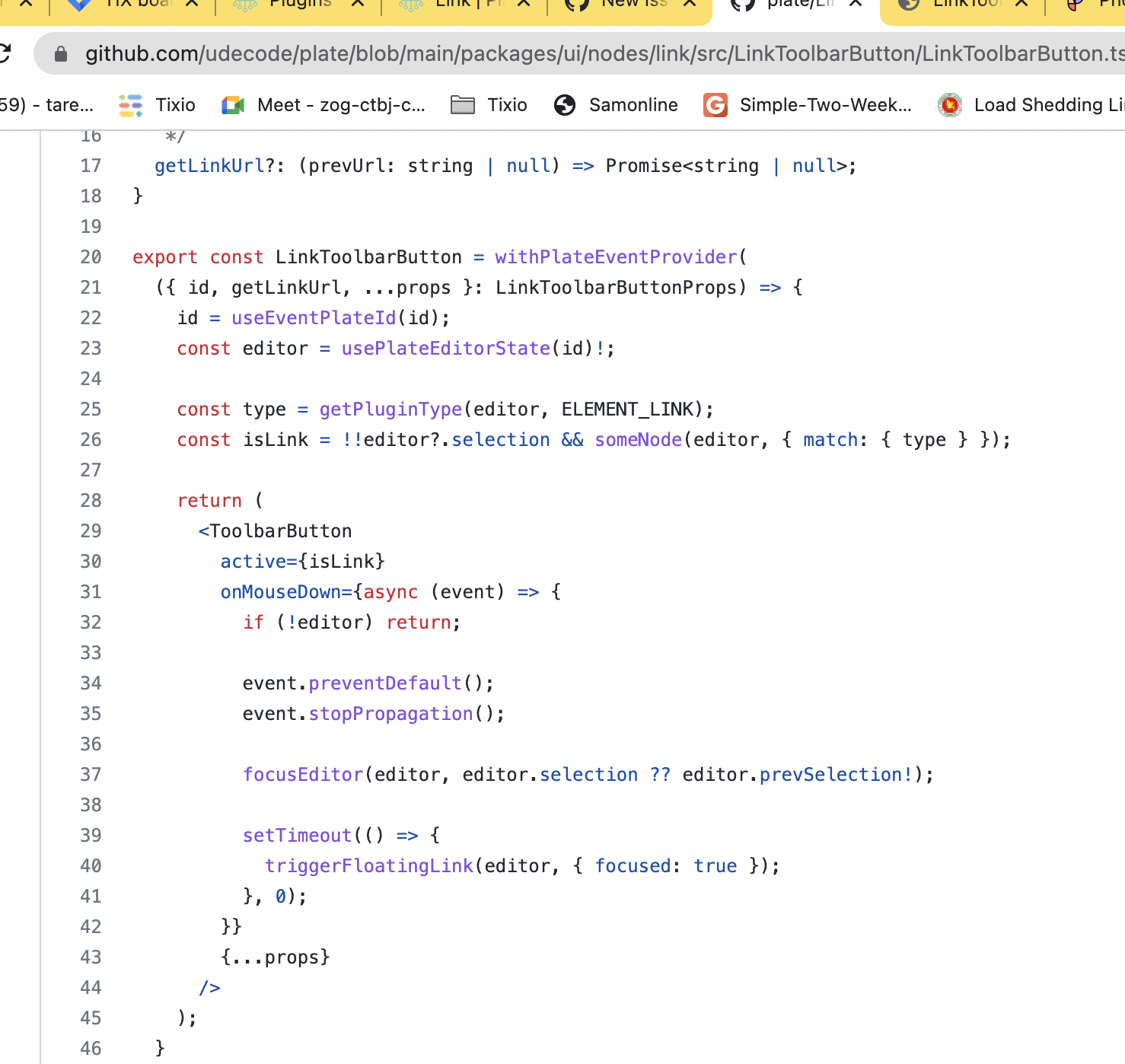This screenshot has height=1064, width=1125.
Task: Select line number 20 in the code view
Action: (x=90, y=256)
